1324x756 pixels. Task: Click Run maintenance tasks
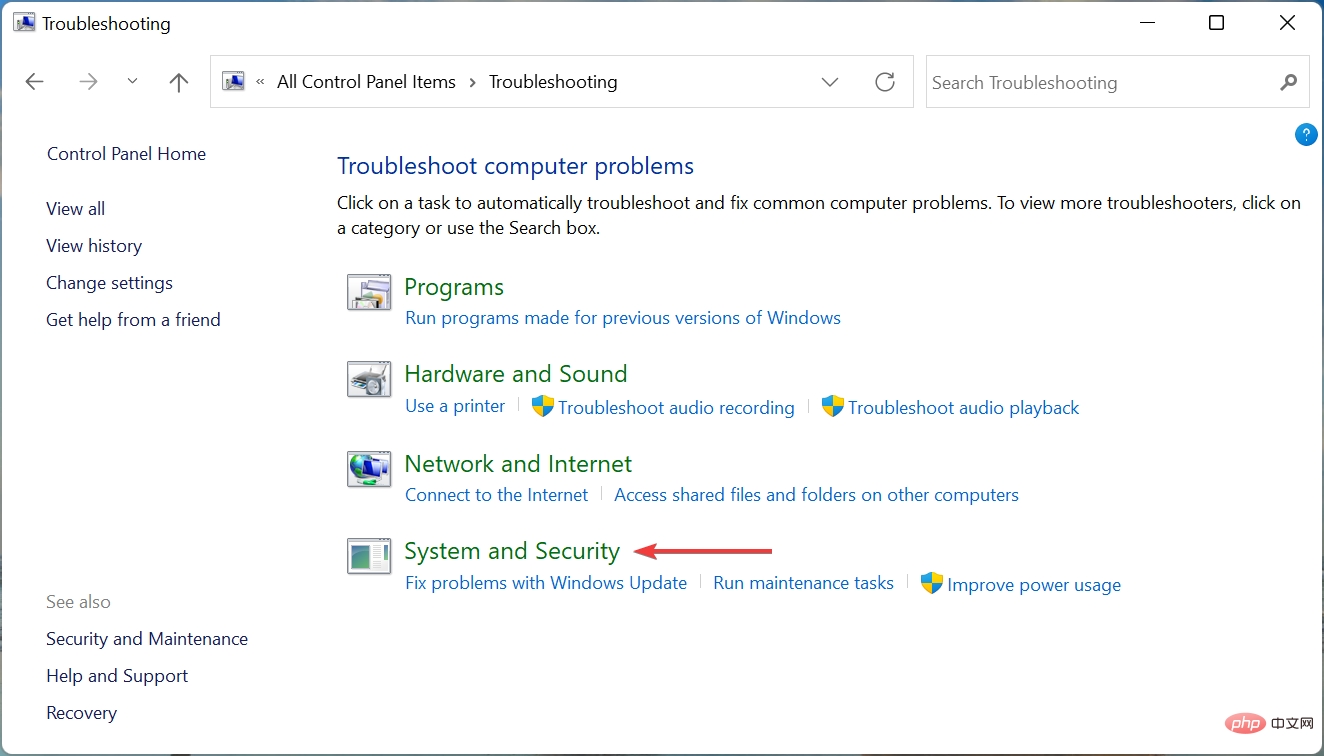pyautogui.click(x=803, y=583)
